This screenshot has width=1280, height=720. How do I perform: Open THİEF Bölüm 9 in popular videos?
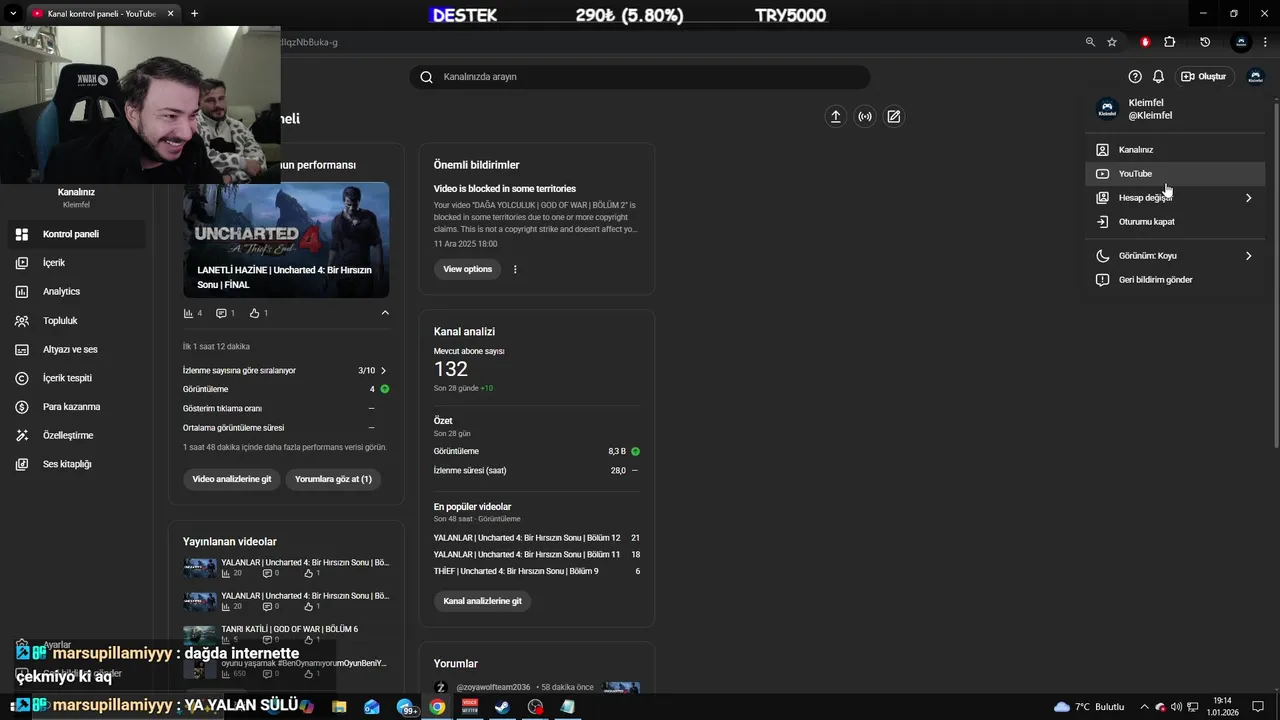pyautogui.click(x=516, y=571)
